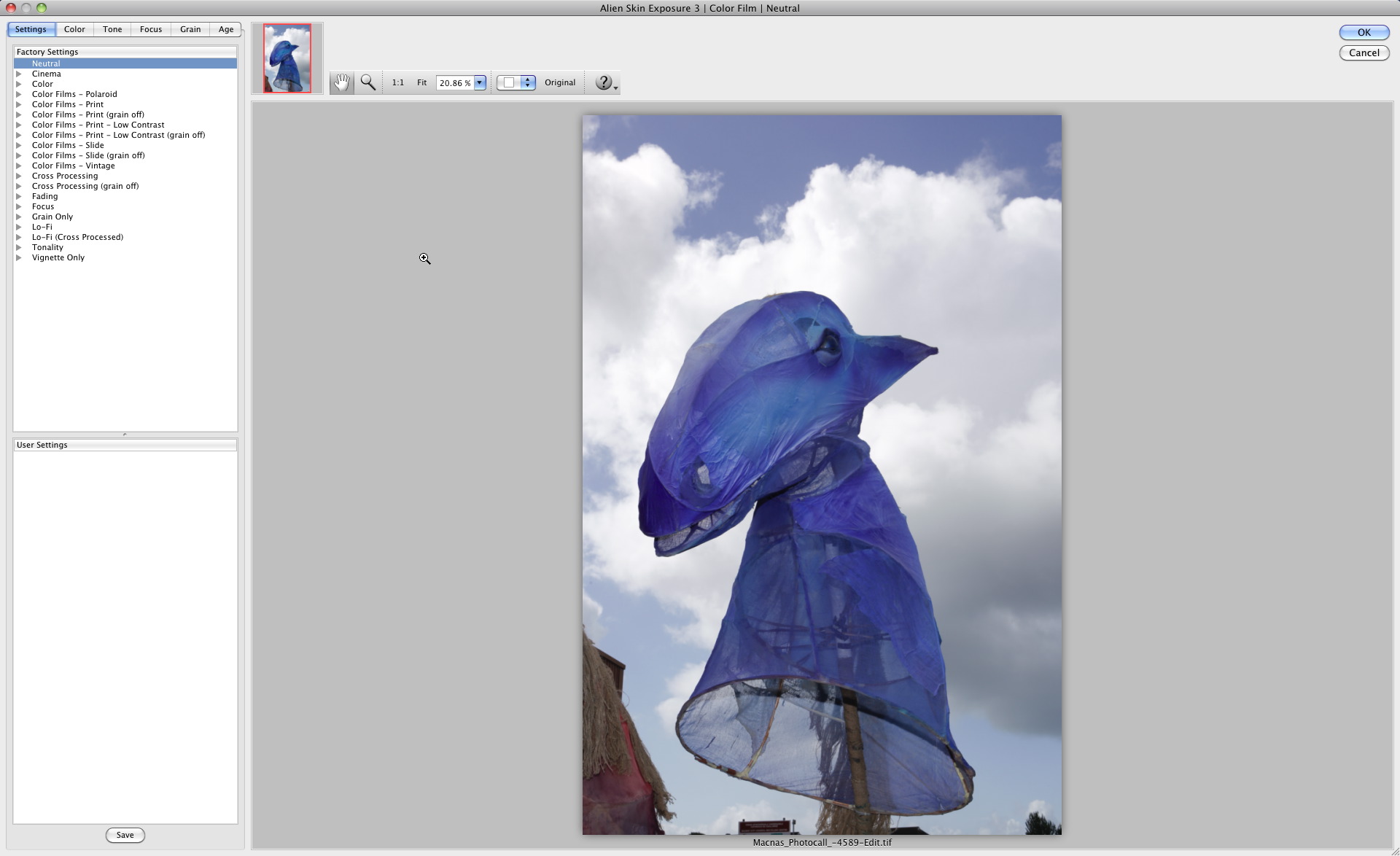This screenshot has width=1400, height=856.
Task: Click the navigator thumbnail of the blue bird
Action: click(287, 58)
